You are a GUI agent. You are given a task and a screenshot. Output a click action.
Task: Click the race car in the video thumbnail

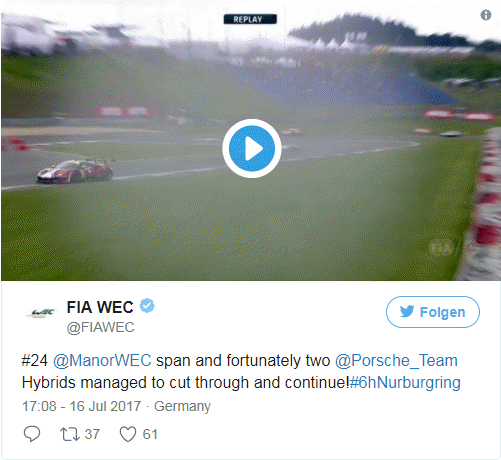pos(75,171)
